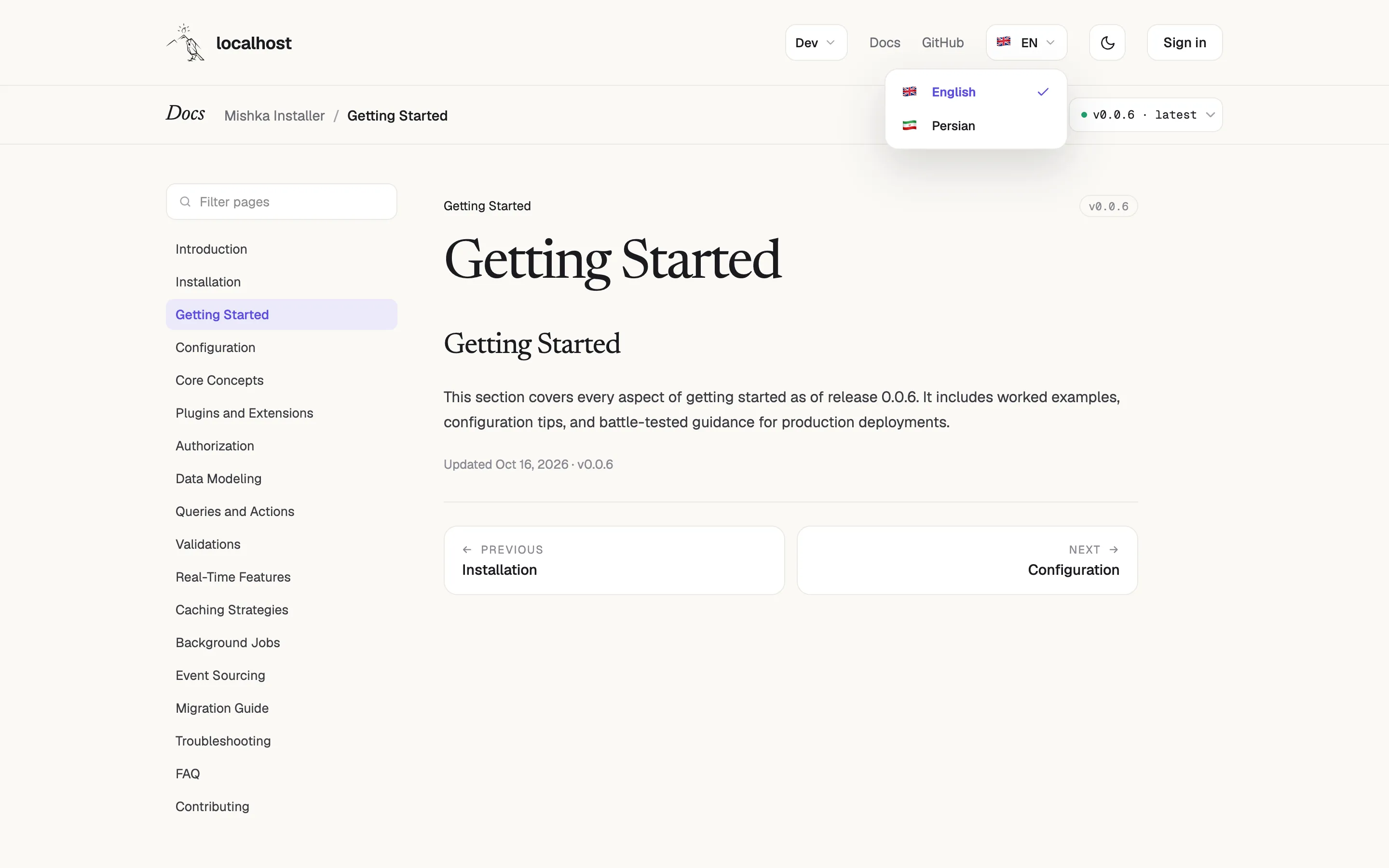Viewport: 1389px width, 868px height.
Task: Open the Configuration page in the sidebar
Action: (x=281, y=347)
